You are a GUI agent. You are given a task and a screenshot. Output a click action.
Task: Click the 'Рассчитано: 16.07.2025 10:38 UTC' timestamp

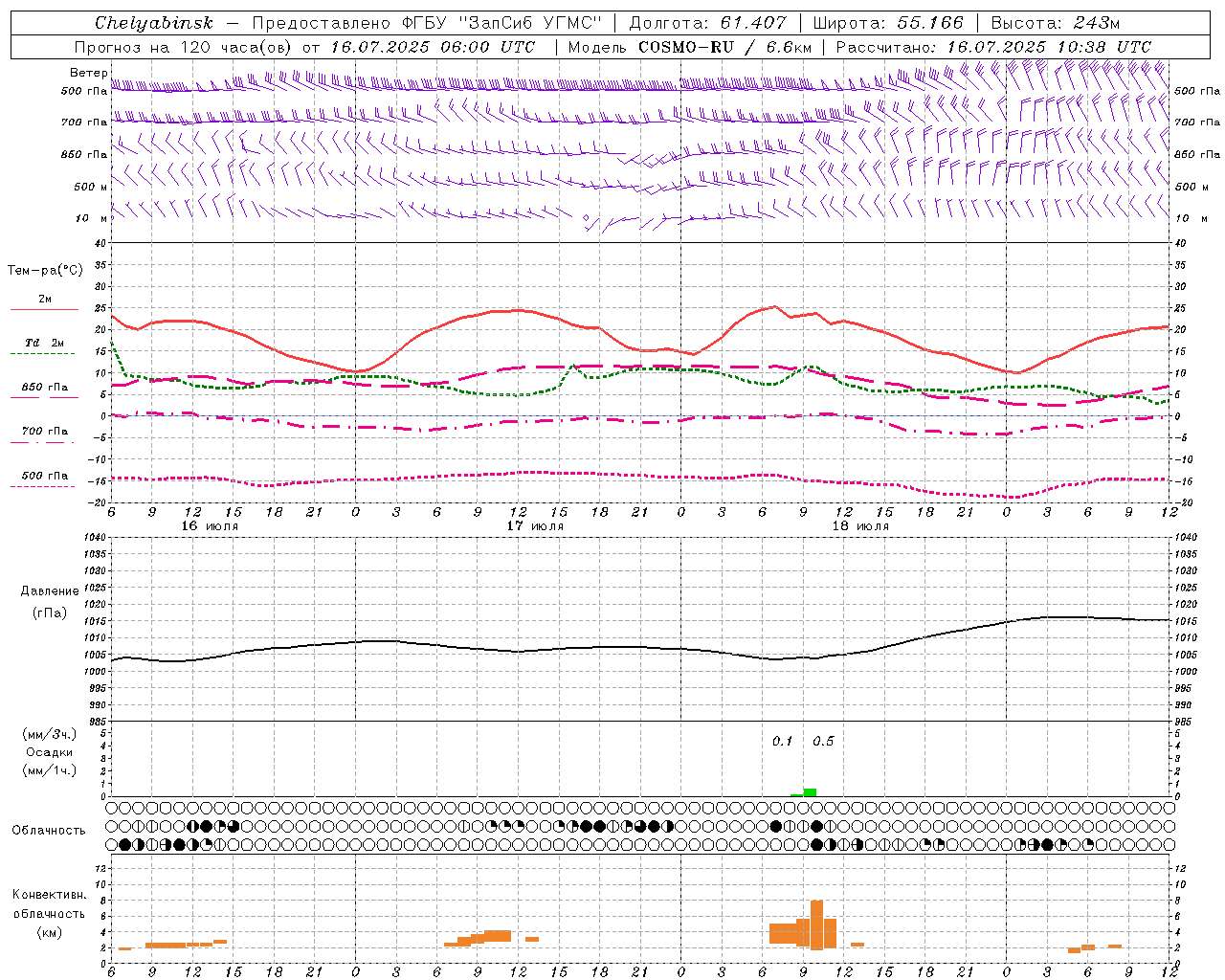pyautogui.click(x=993, y=47)
